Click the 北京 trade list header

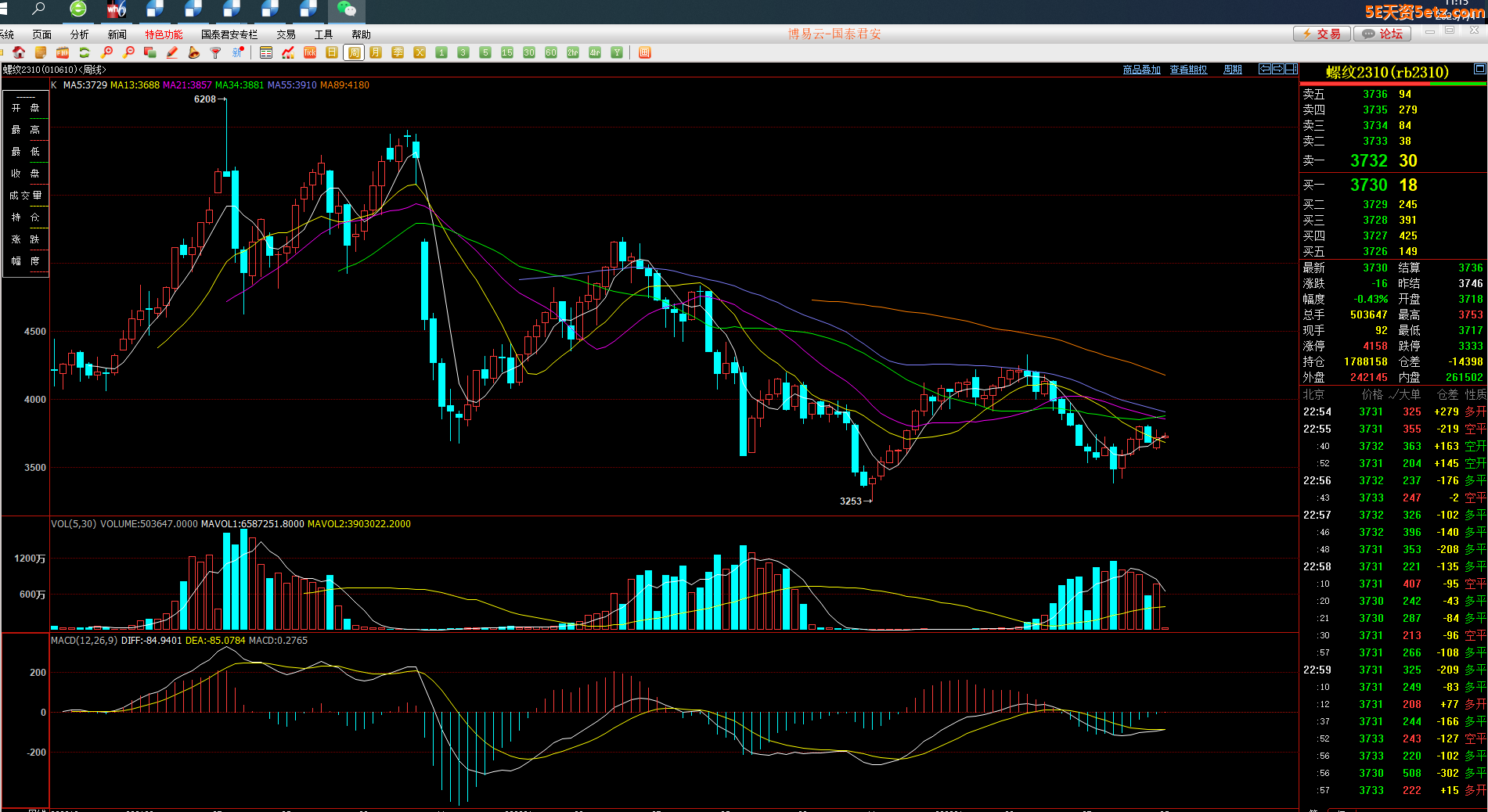(x=1313, y=394)
